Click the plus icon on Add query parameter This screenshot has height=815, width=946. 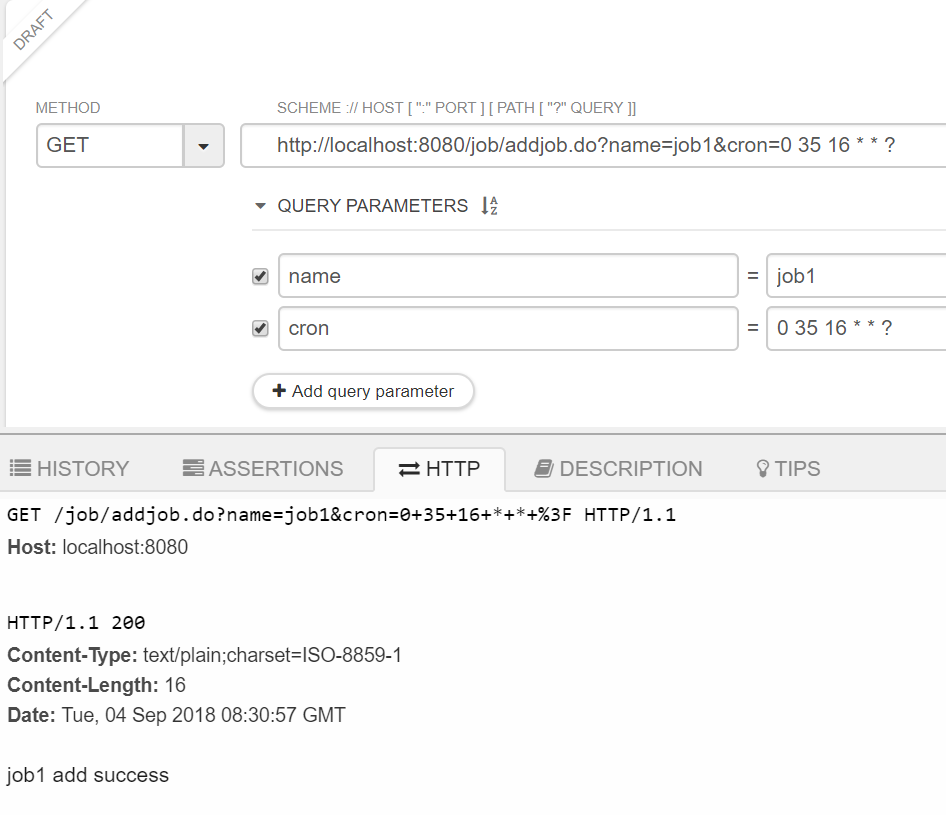pyautogui.click(x=279, y=390)
